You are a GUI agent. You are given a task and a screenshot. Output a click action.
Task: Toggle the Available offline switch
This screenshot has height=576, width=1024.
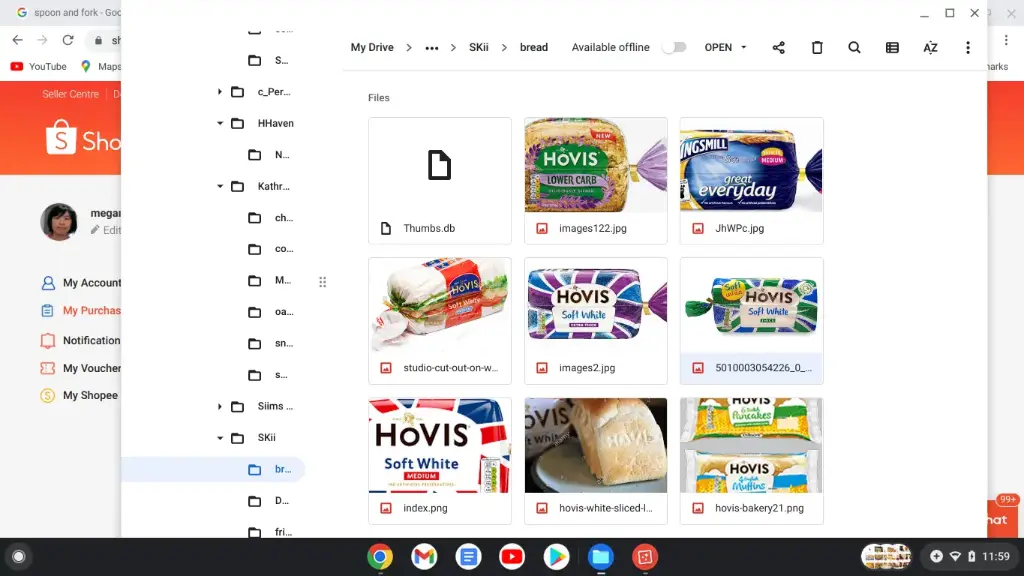(x=674, y=47)
